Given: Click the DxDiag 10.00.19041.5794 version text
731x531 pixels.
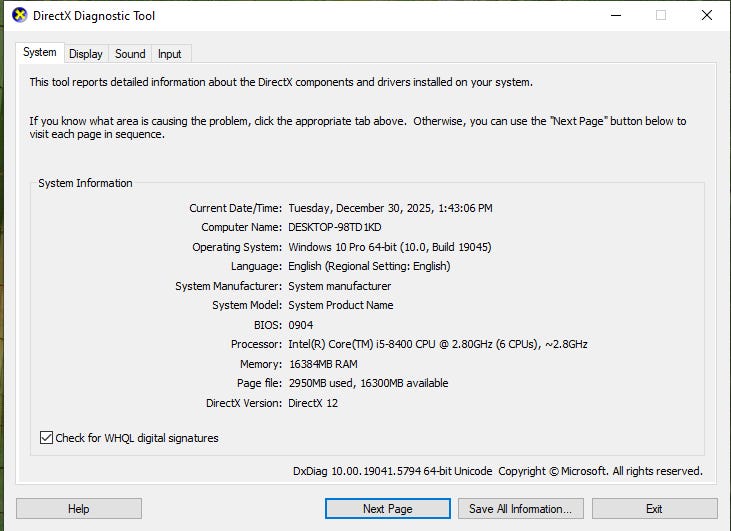Looking at the screenshot, I should click(x=393, y=471).
